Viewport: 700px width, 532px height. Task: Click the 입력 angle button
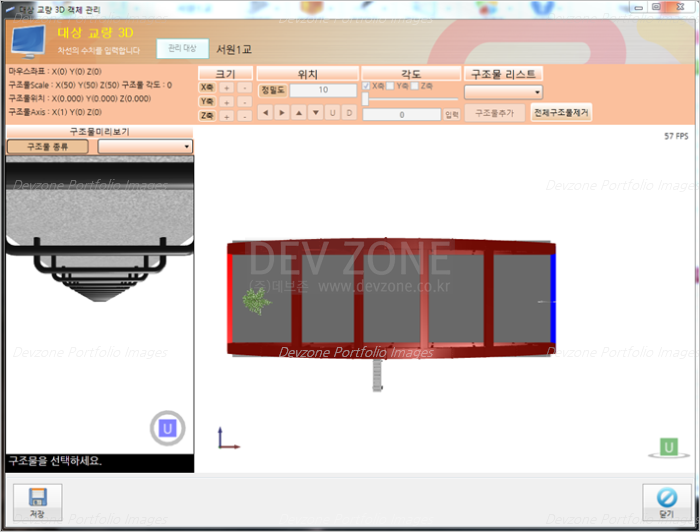tap(452, 115)
